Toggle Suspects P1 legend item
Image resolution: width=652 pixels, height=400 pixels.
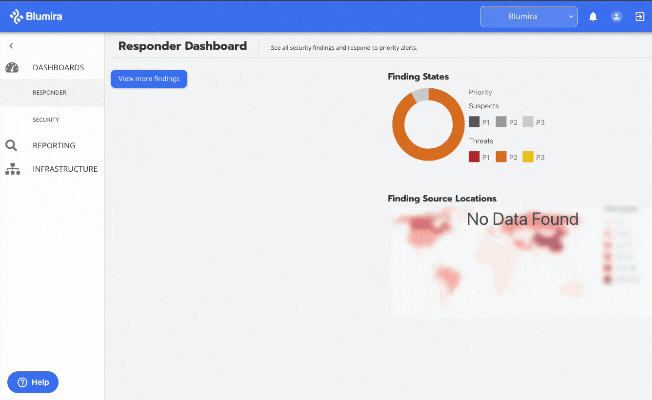coord(479,122)
